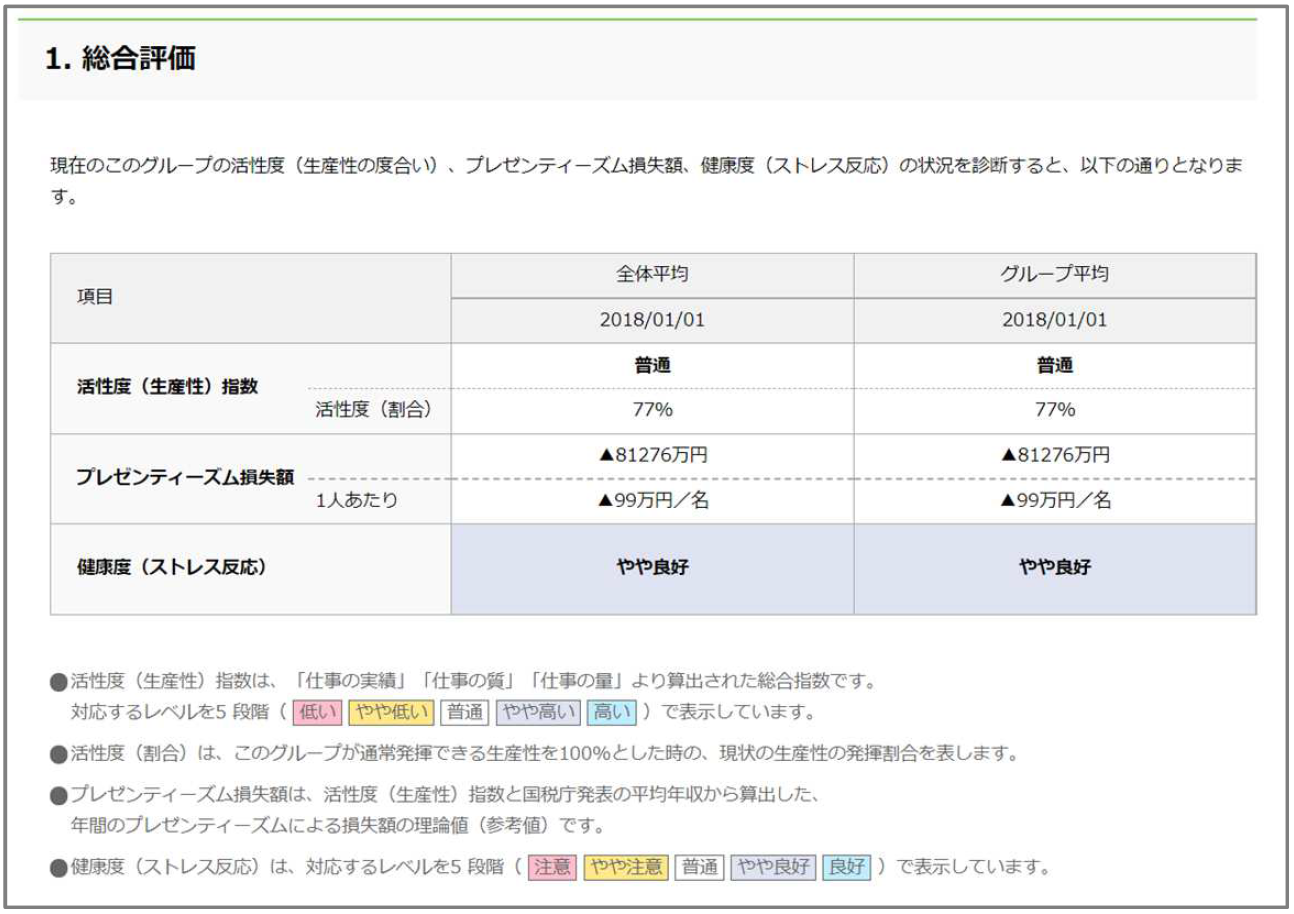The height and width of the screenshot is (914, 1294).
Task: Click the 全体平均 column header
Action: pos(652,276)
